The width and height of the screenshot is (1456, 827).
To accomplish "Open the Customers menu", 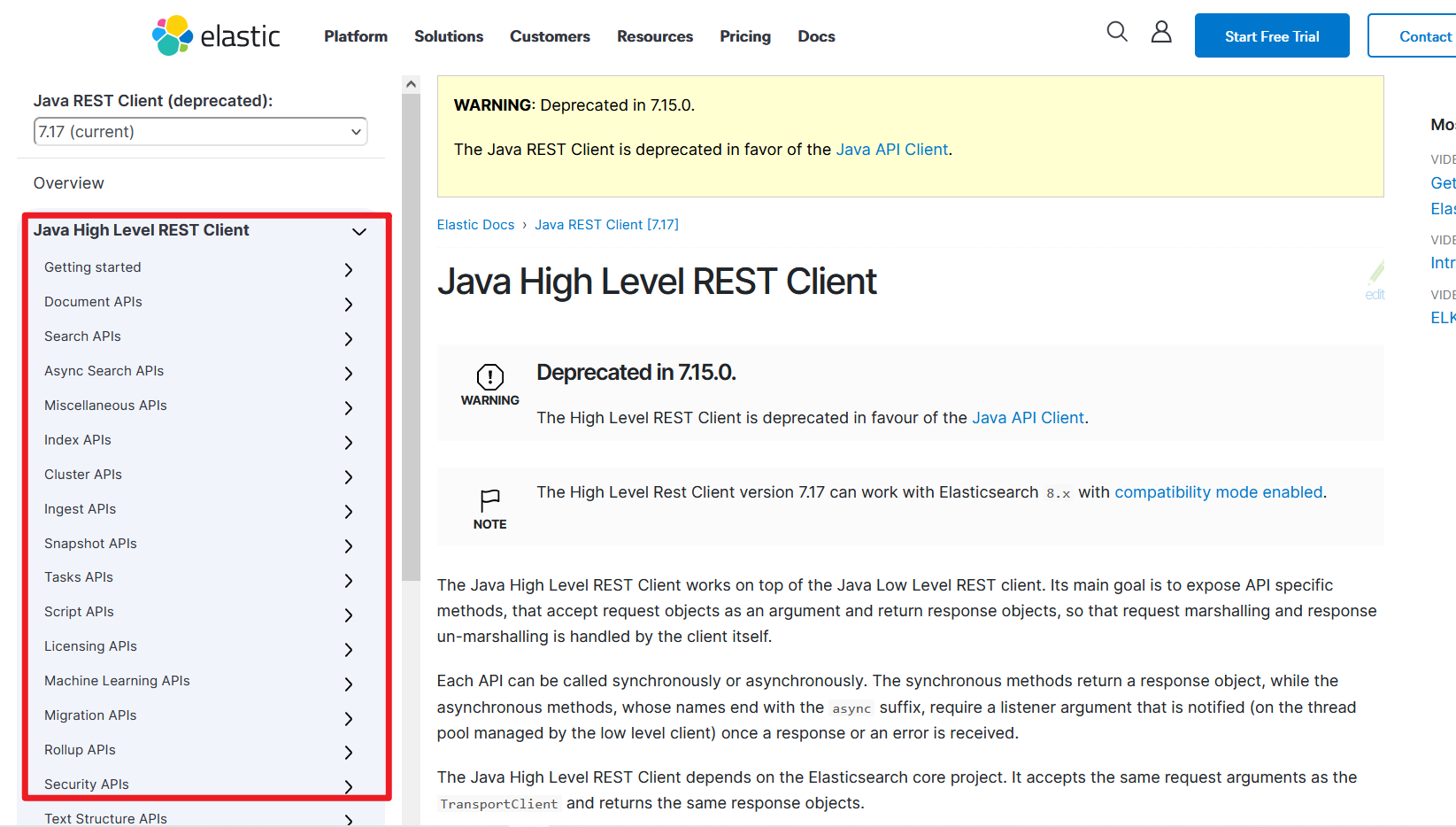I will coord(550,36).
